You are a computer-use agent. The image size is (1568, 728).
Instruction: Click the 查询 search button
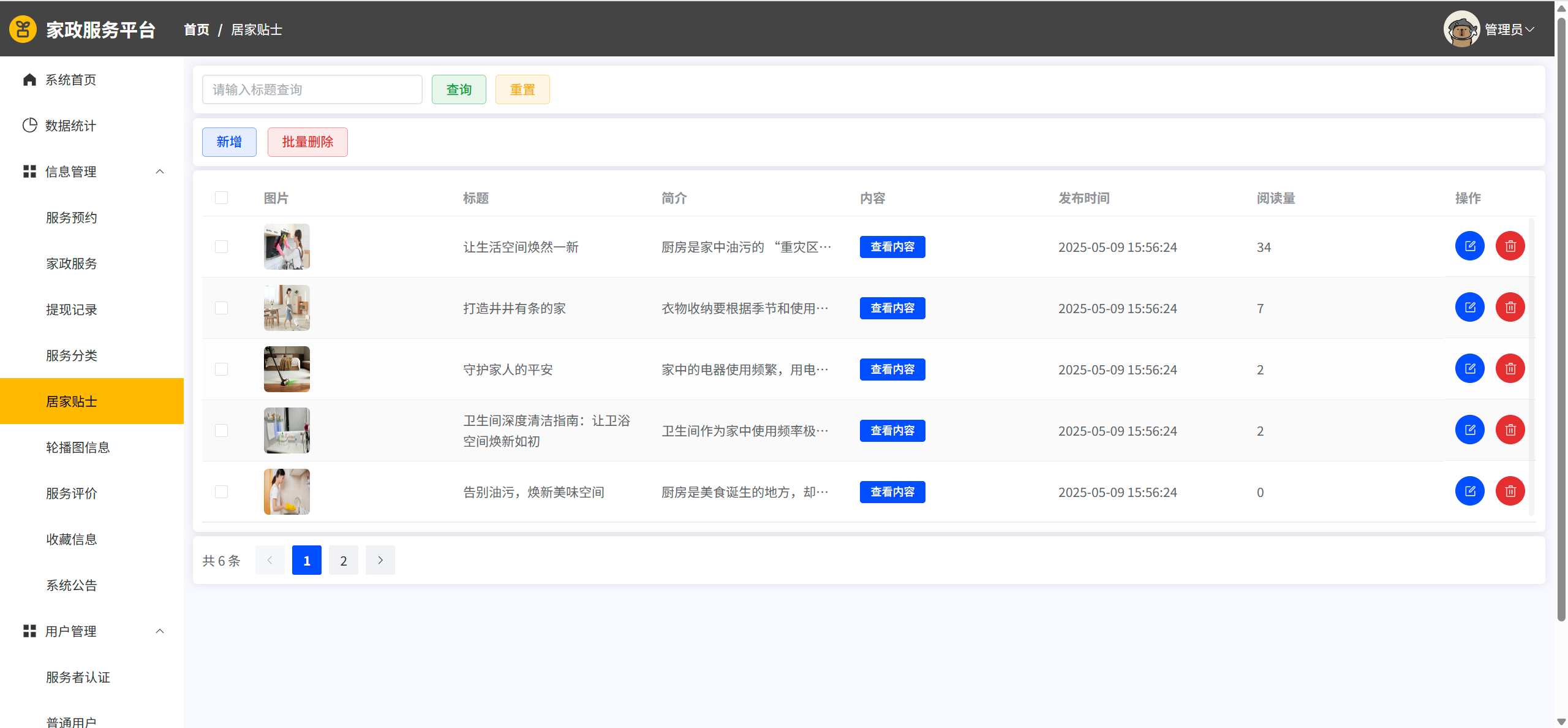point(459,89)
